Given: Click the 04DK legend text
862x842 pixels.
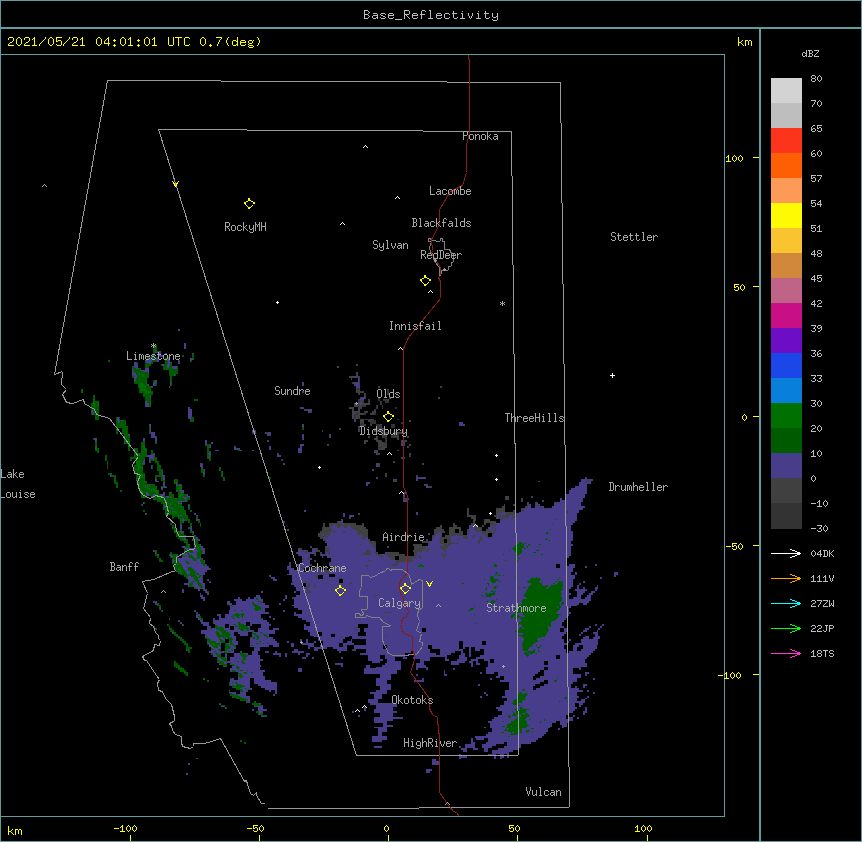Looking at the screenshot, I should click(x=822, y=553).
